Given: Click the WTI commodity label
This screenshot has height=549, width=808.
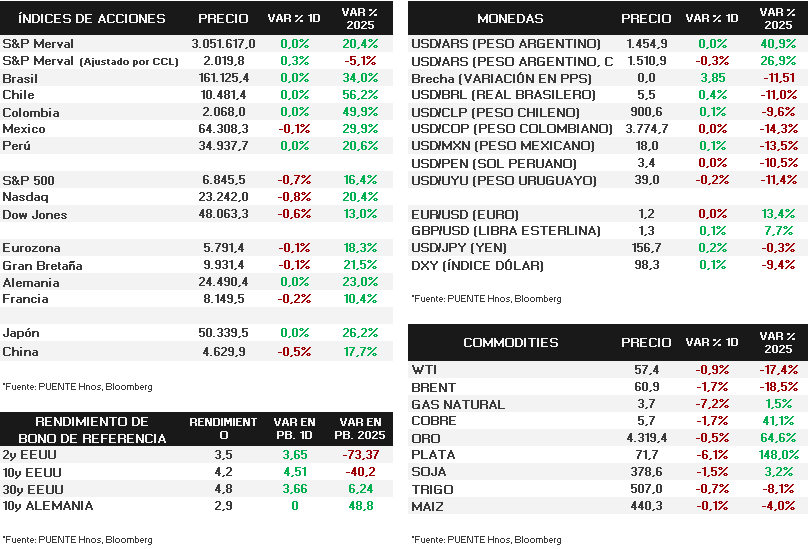Looking at the screenshot, I should click(x=424, y=370).
